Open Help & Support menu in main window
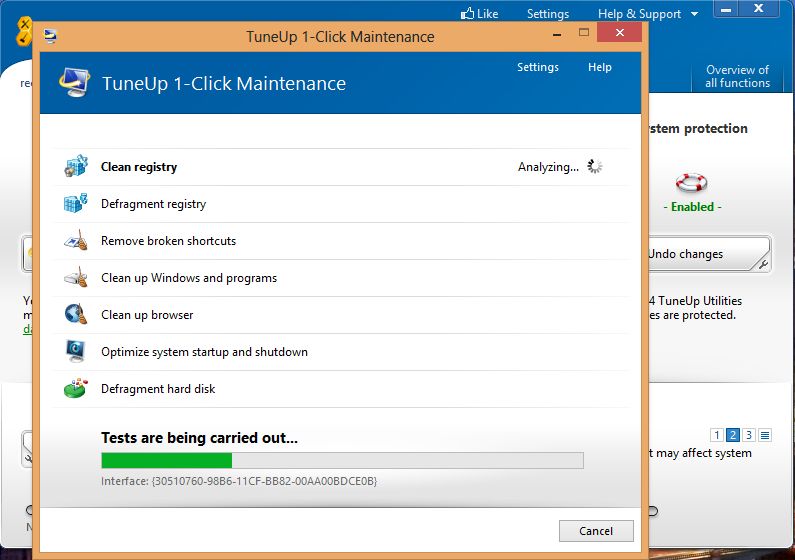Viewport: 795px width, 560px height. tap(639, 14)
